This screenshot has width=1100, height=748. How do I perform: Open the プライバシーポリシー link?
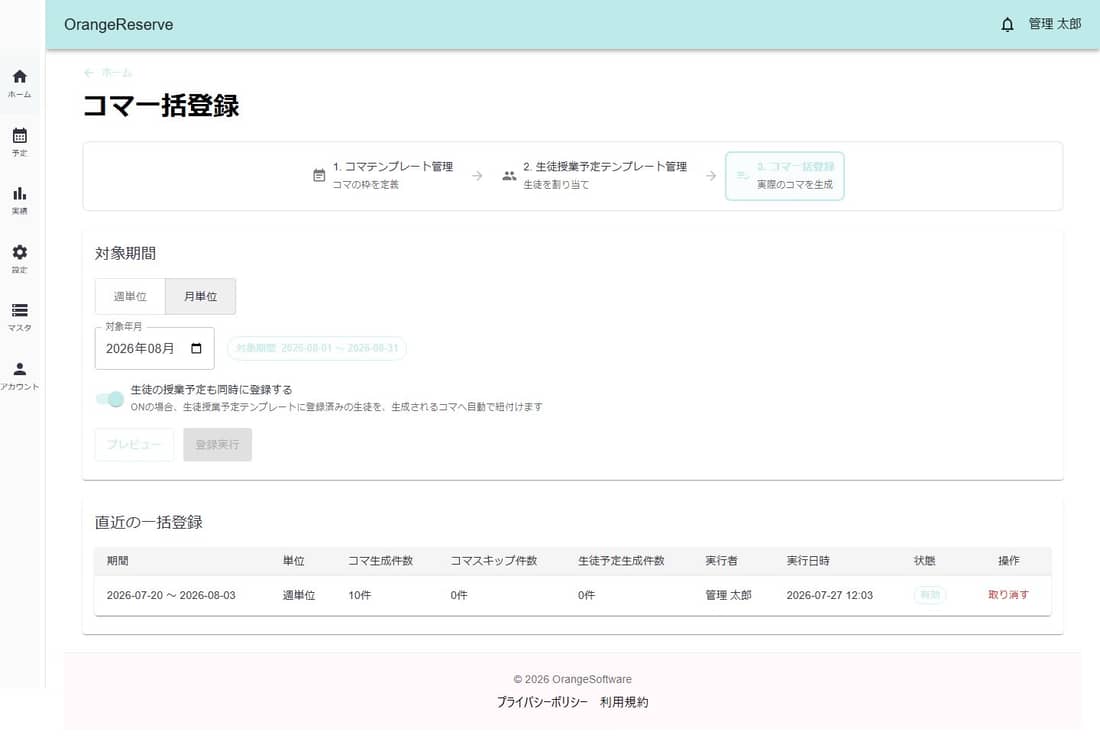point(542,702)
